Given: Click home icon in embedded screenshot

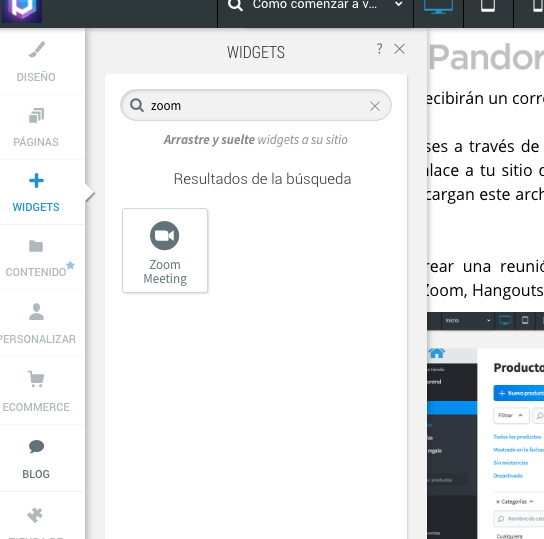Looking at the screenshot, I should pos(437,353).
